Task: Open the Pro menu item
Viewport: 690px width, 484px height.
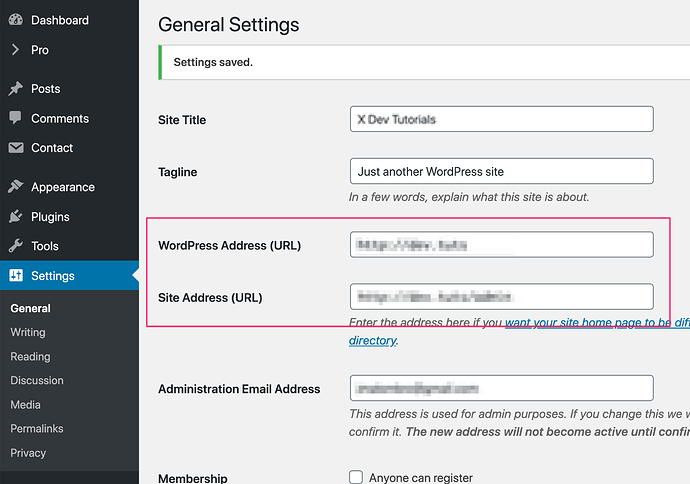Action: coord(70,50)
